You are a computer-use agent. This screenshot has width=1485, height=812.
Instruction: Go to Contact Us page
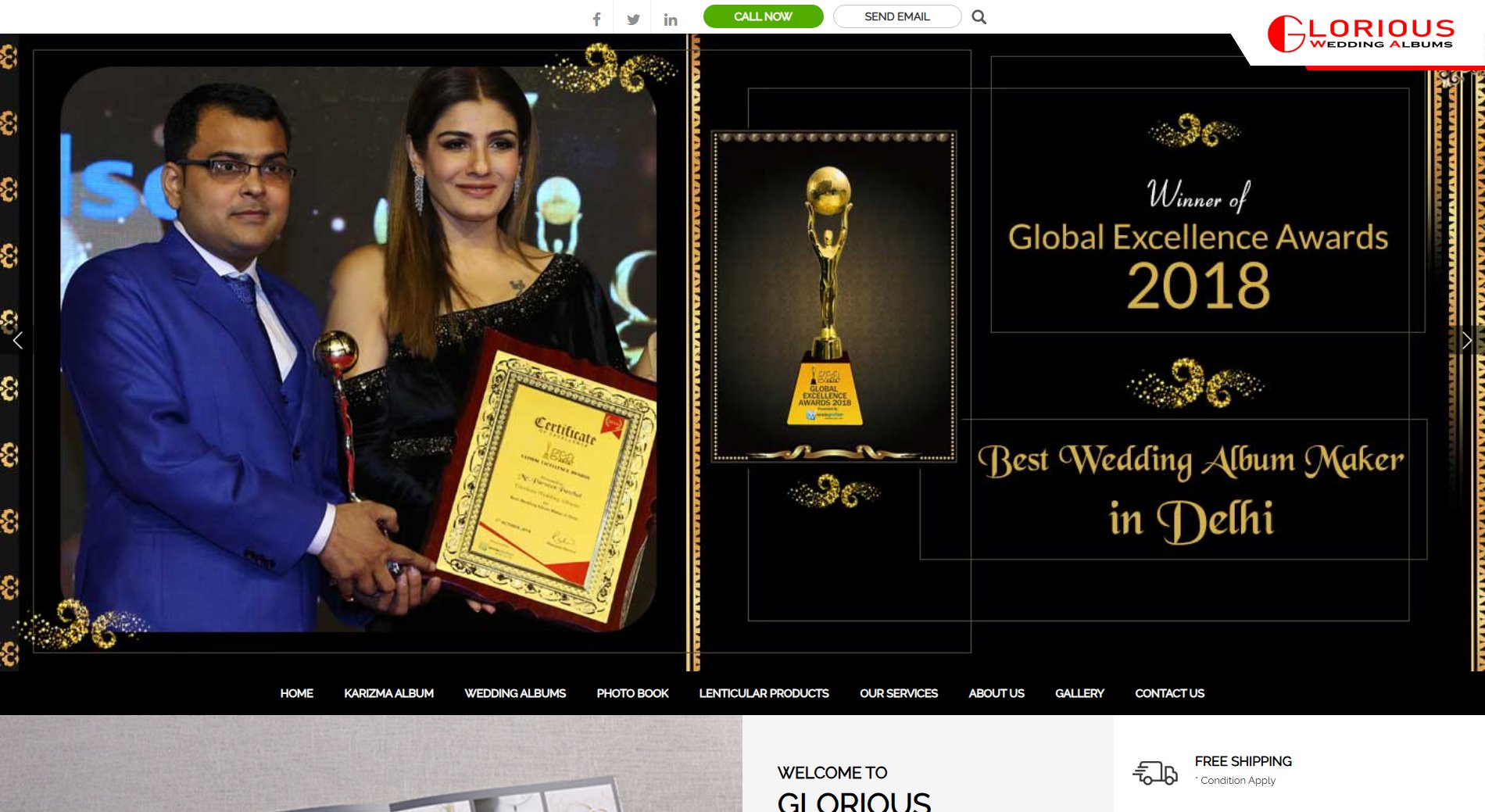[x=1169, y=693]
